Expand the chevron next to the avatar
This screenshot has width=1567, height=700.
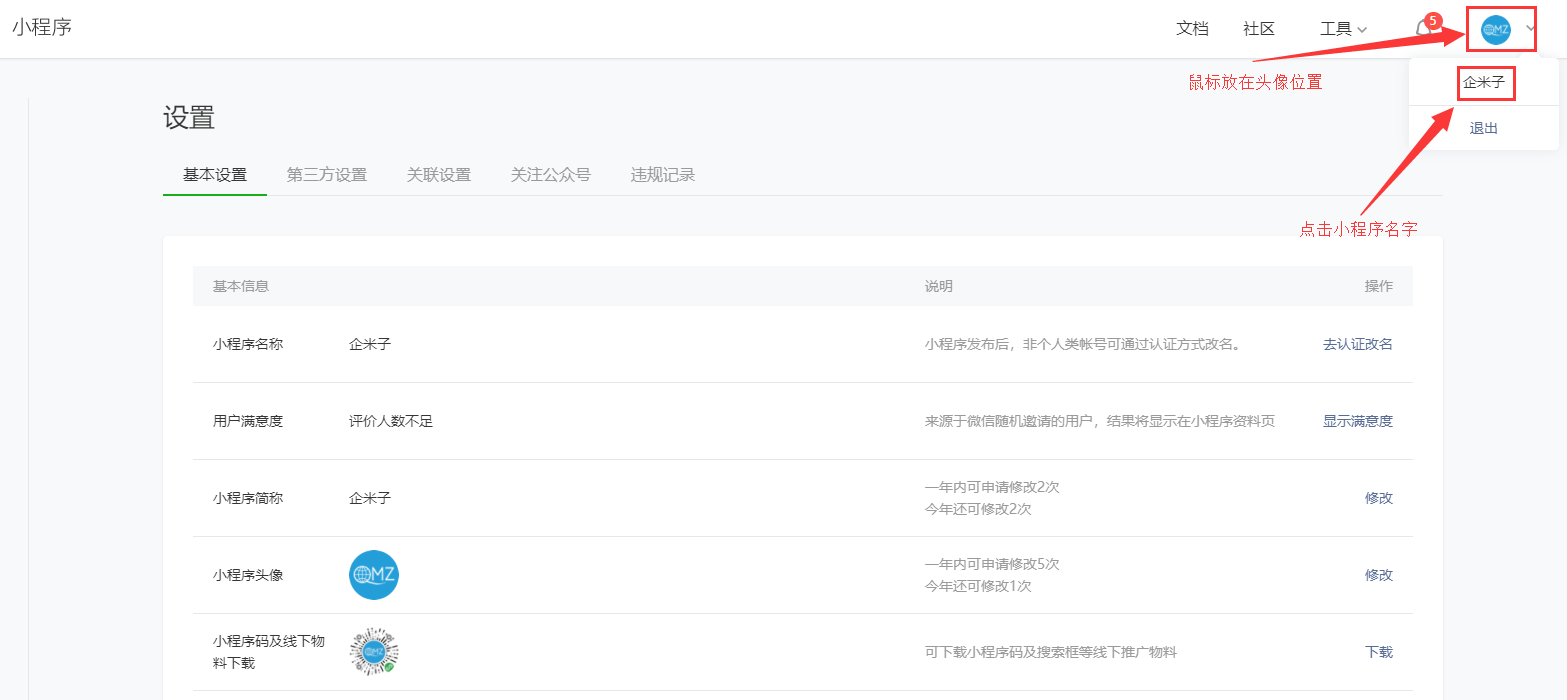pyautogui.click(x=1531, y=29)
